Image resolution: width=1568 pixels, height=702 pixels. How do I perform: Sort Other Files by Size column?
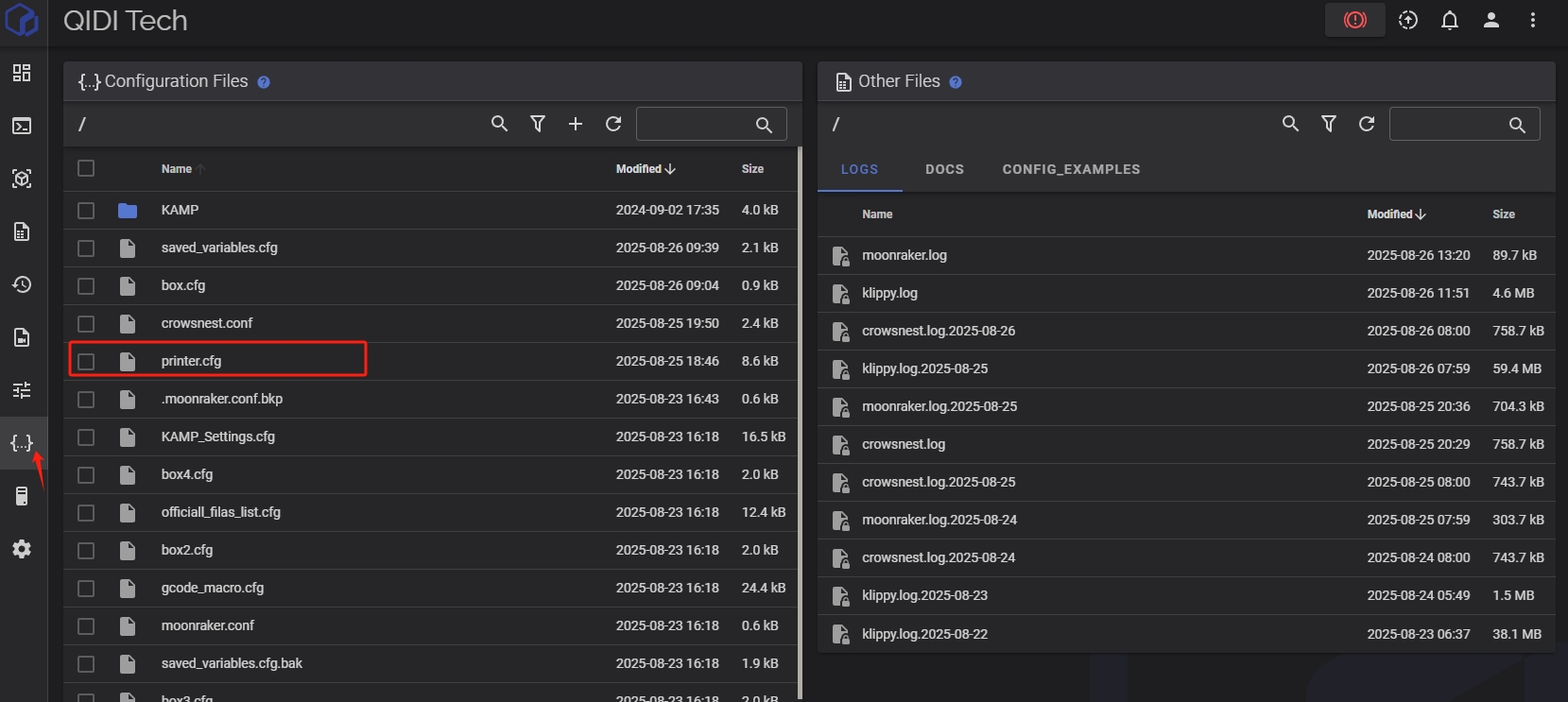tap(1504, 214)
